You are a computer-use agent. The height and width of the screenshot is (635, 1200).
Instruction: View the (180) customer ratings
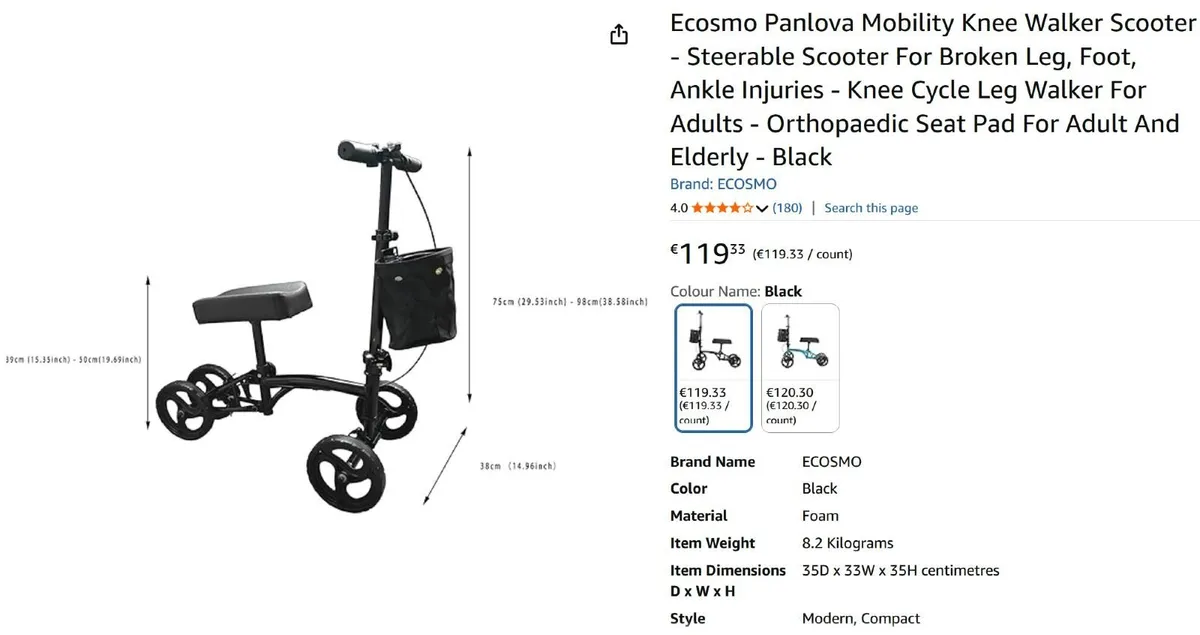(788, 208)
